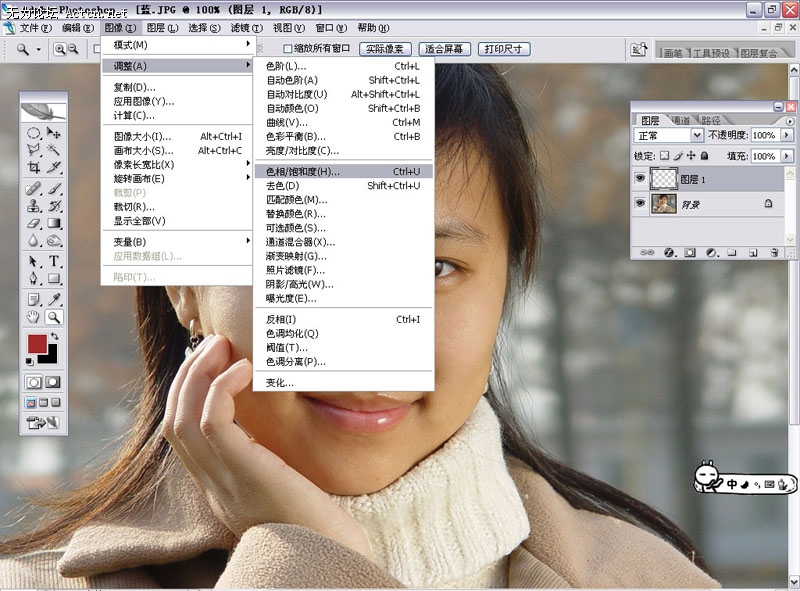Select the Crop tool in toolbox
Screen dimensions: 800x591
(33, 168)
